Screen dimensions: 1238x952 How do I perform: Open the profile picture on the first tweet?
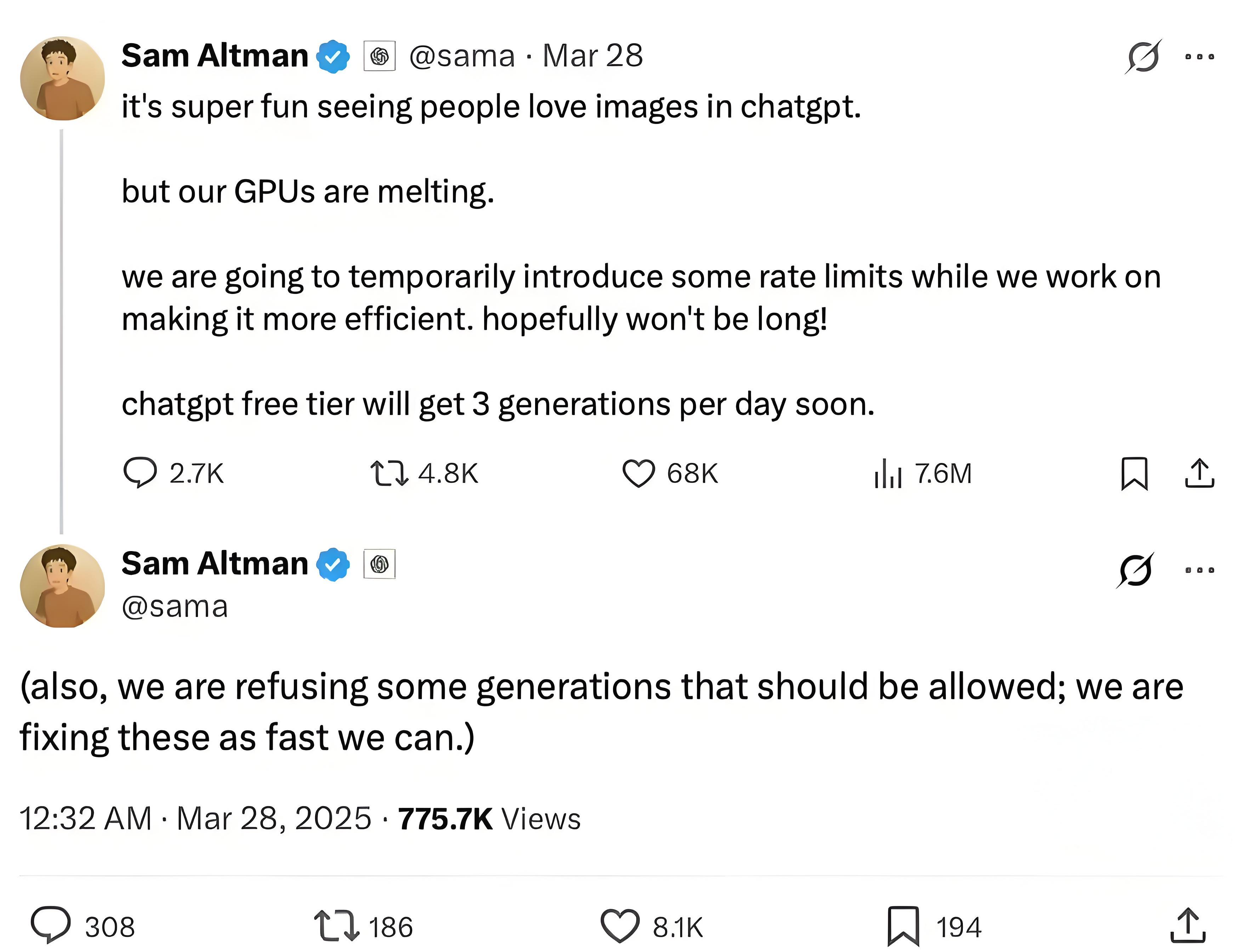click(x=62, y=78)
